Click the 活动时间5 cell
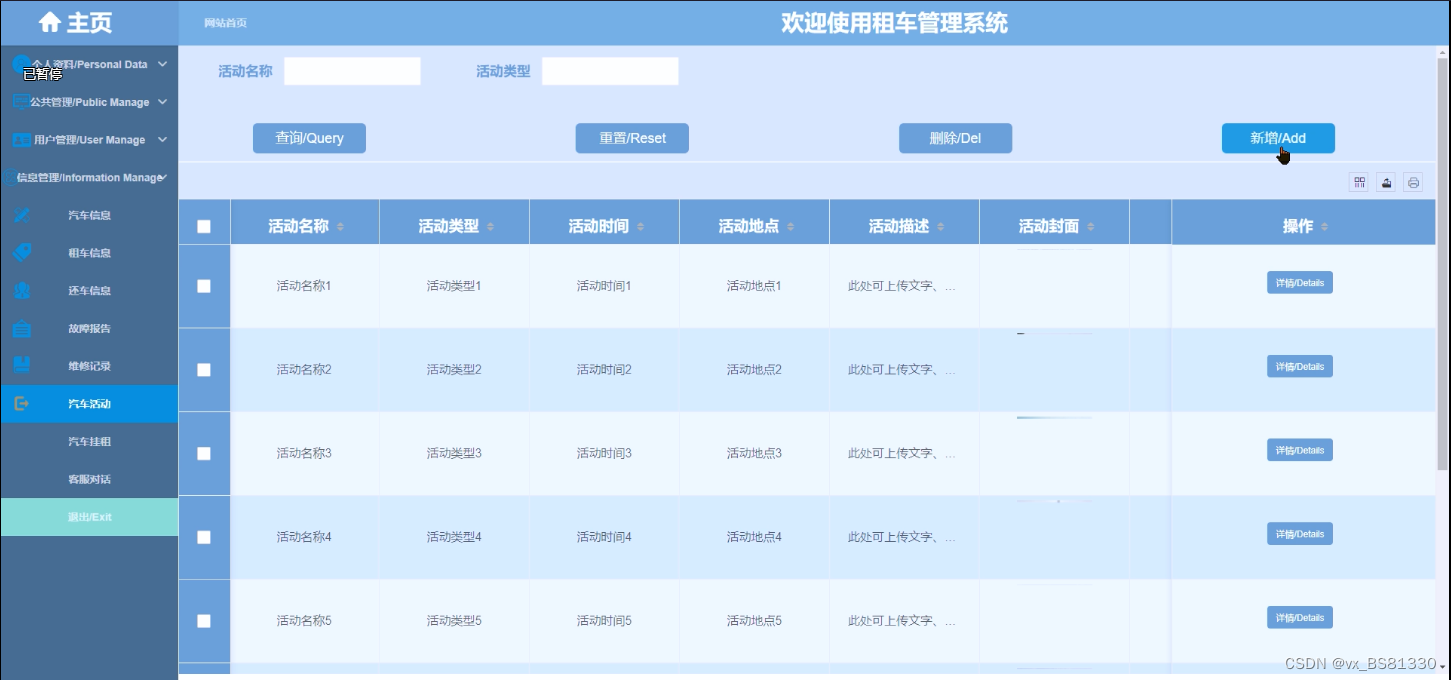The image size is (1451, 680). (604, 621)
